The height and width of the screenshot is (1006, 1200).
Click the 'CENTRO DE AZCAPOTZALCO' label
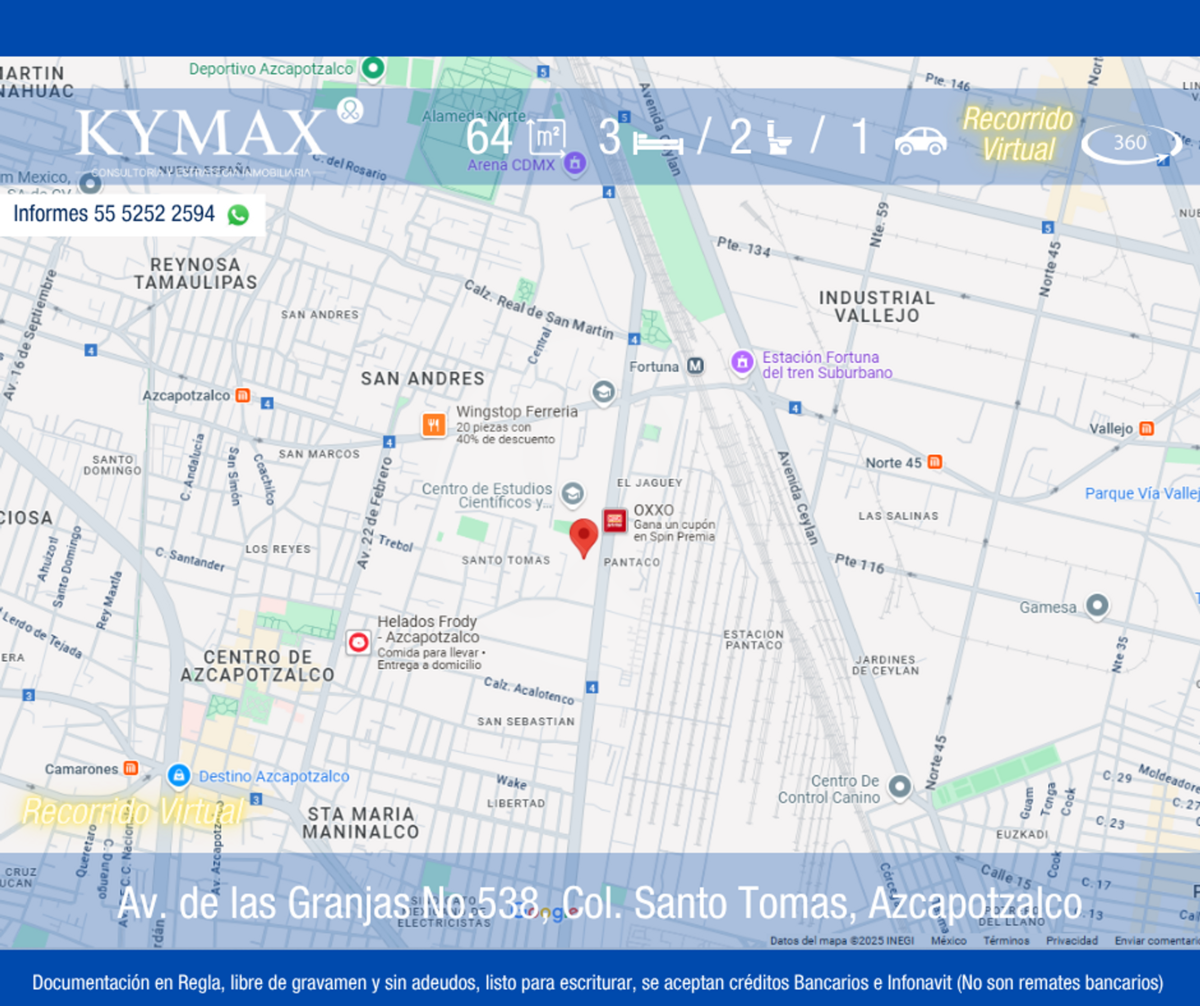coord(258,666)
